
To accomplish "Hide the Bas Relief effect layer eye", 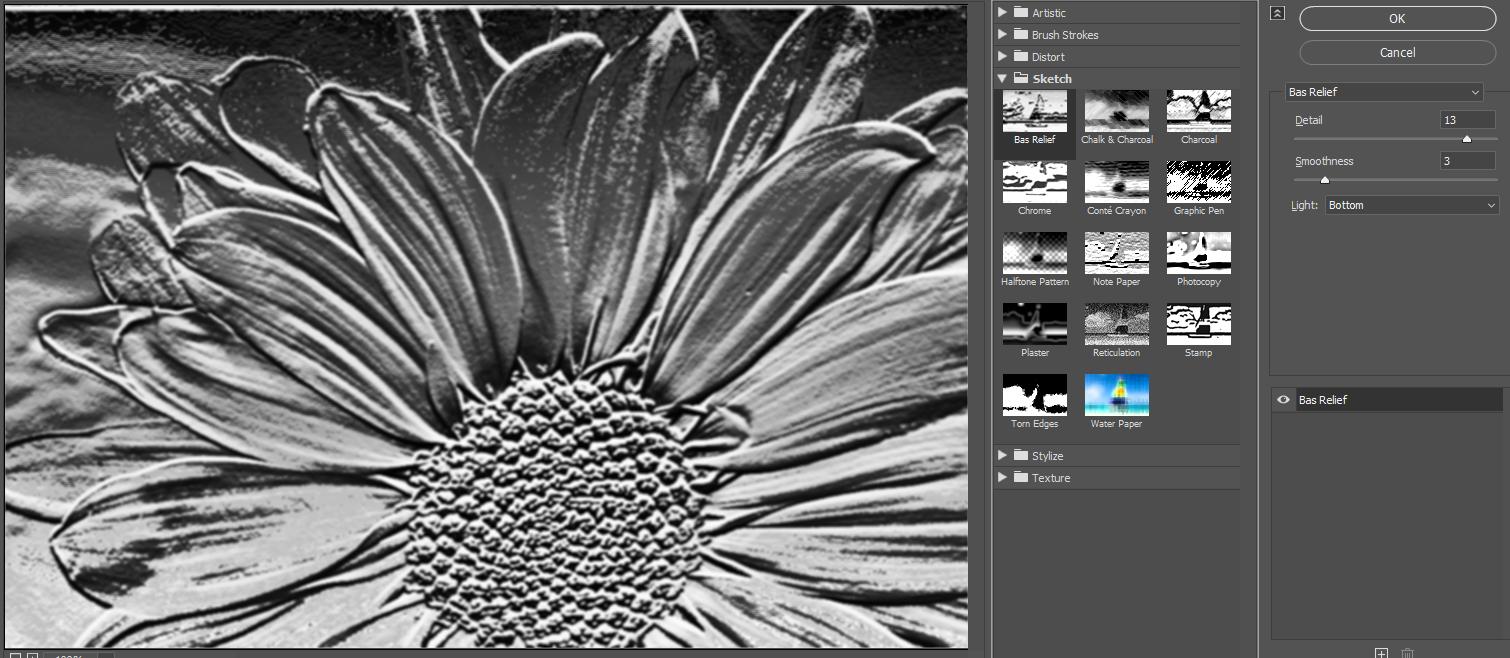I will (x=1283, y=400).
